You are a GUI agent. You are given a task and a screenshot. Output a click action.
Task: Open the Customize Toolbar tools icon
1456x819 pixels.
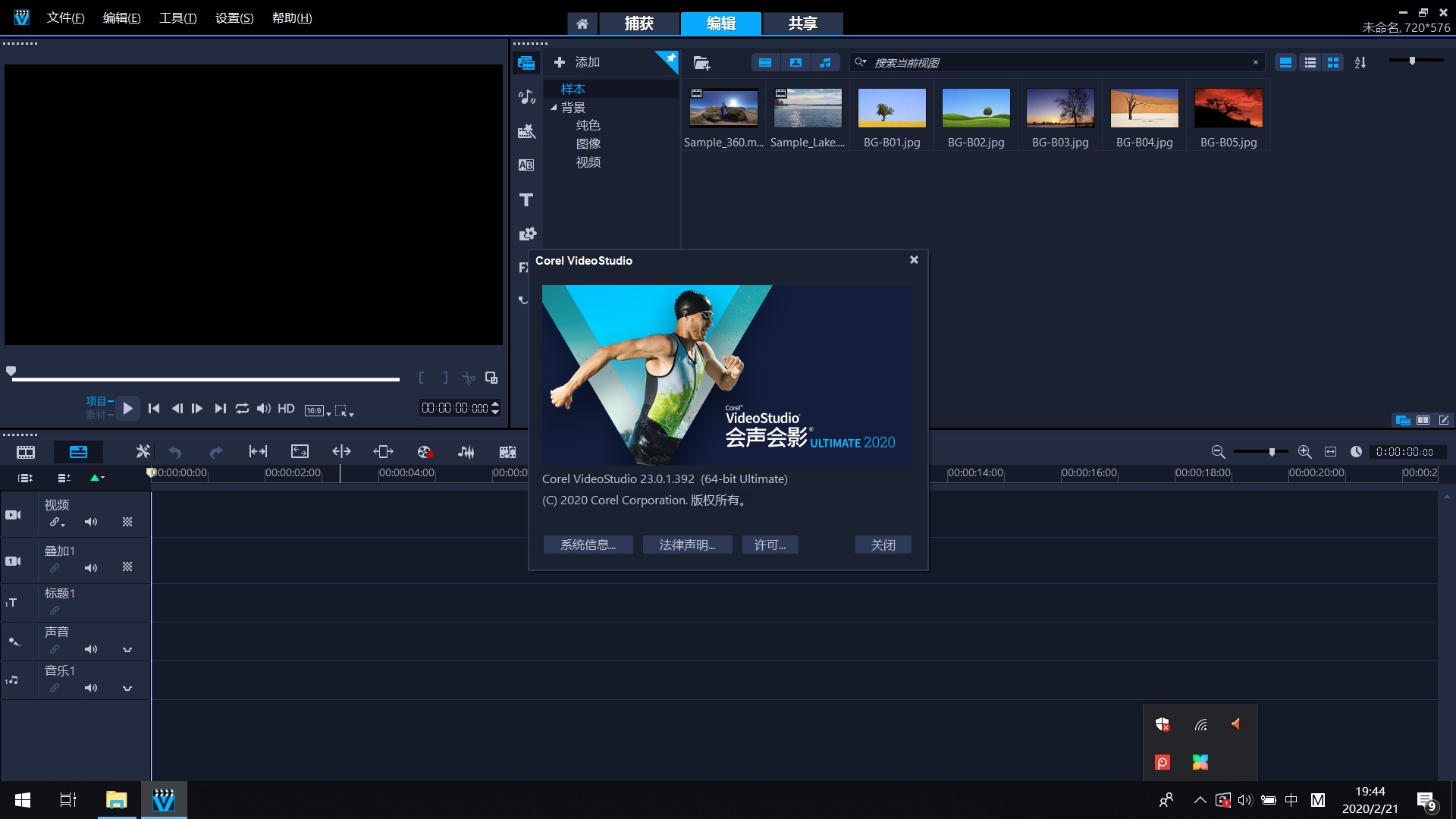click(x=143, y=452)
